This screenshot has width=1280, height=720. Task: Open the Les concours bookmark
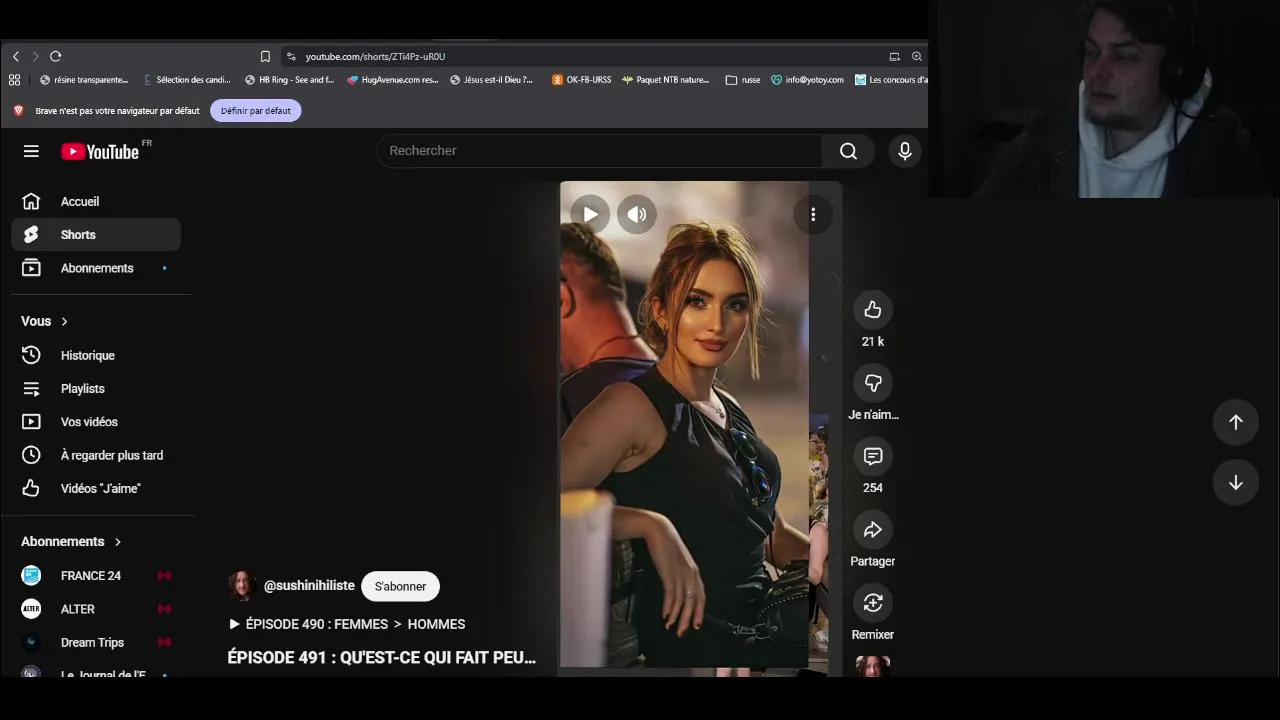(x=891, y=80)
